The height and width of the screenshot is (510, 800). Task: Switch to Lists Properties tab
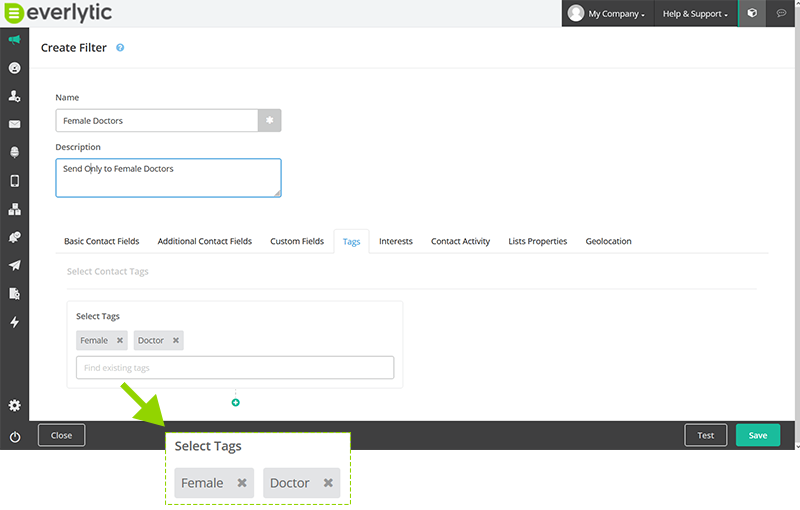coord(538,241)
